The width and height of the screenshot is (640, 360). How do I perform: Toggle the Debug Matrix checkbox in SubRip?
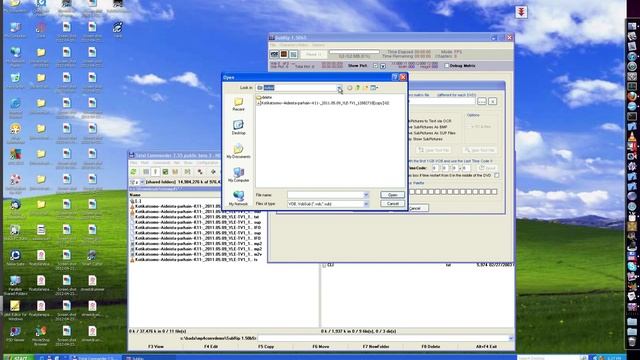(447, 65)
